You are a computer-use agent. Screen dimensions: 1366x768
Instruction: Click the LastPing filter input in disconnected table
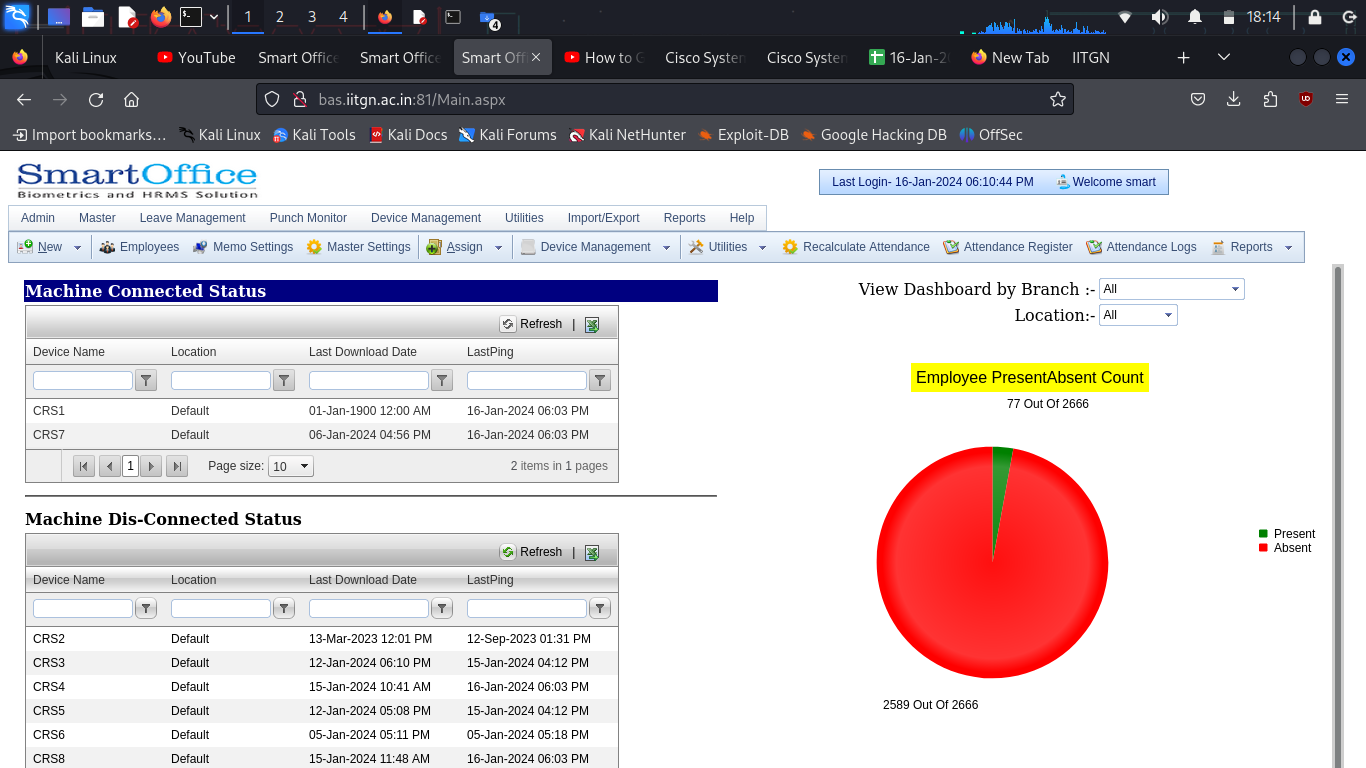pyautogui.click(x=526, y=608)
